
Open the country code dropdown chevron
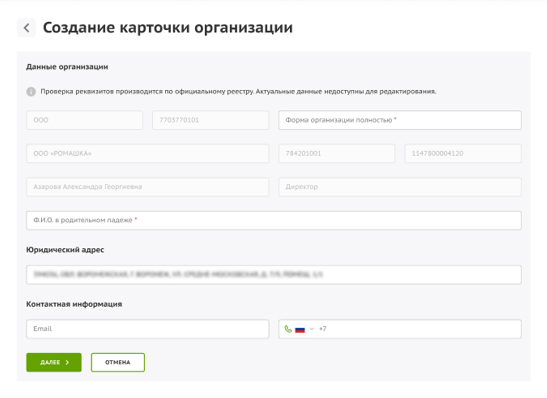coord(312,329)
